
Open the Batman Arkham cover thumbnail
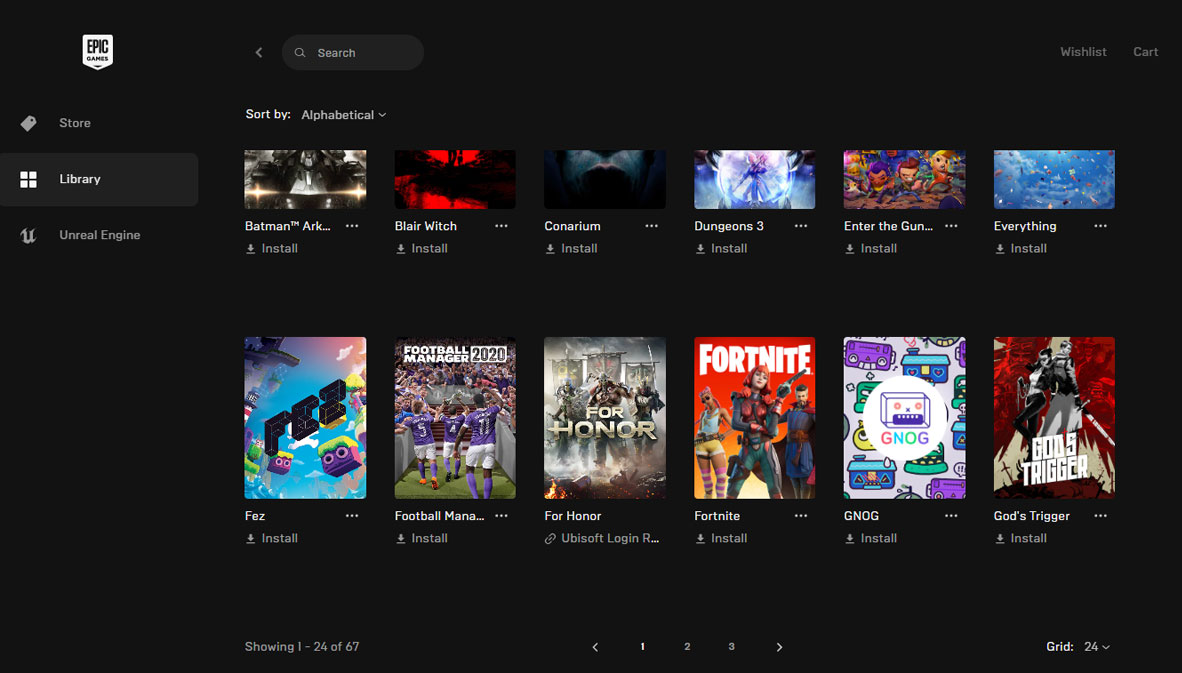tap(305, 179)
